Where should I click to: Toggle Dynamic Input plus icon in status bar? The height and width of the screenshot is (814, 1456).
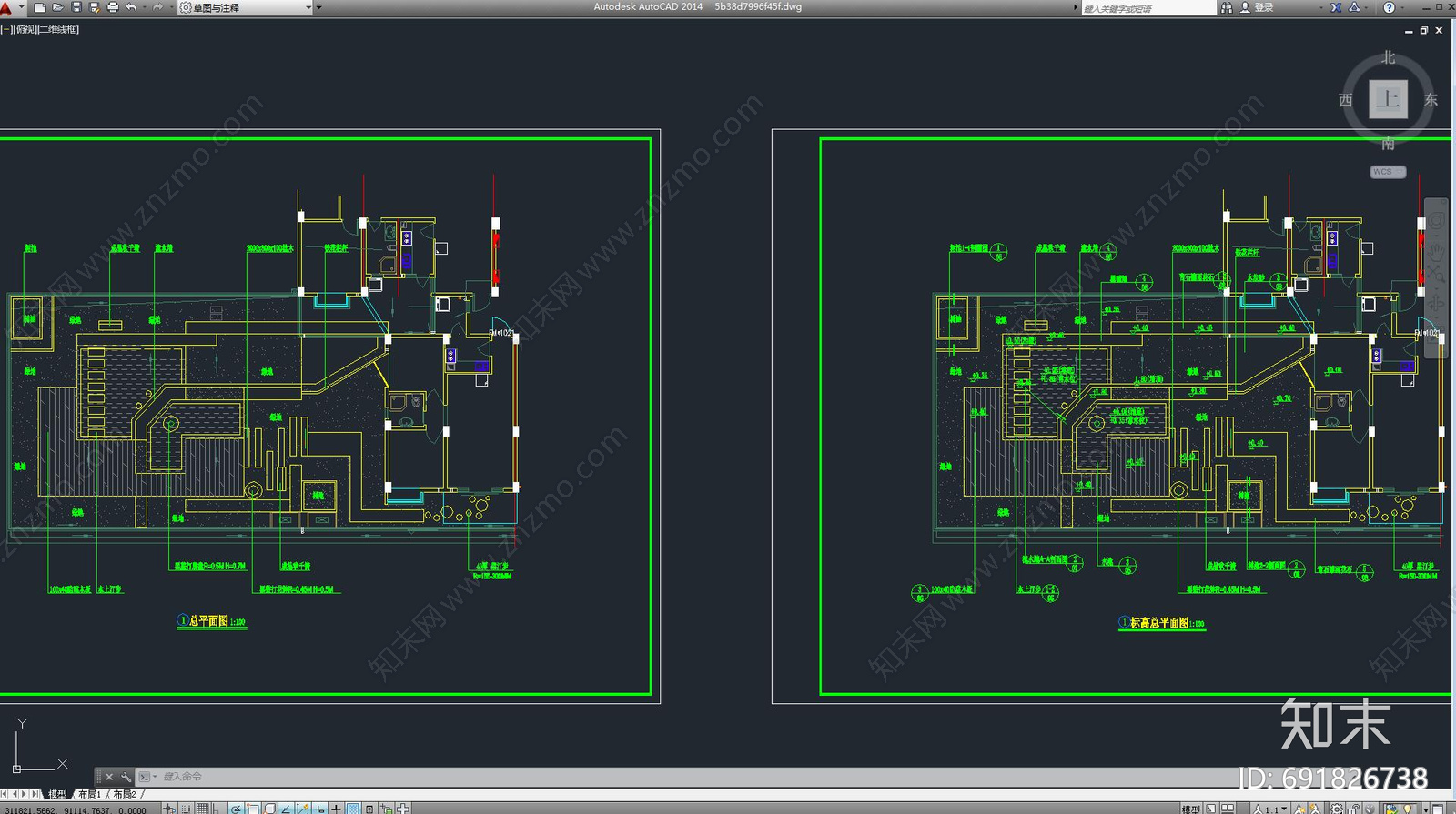pyautogui.click(x=319, y=809)
